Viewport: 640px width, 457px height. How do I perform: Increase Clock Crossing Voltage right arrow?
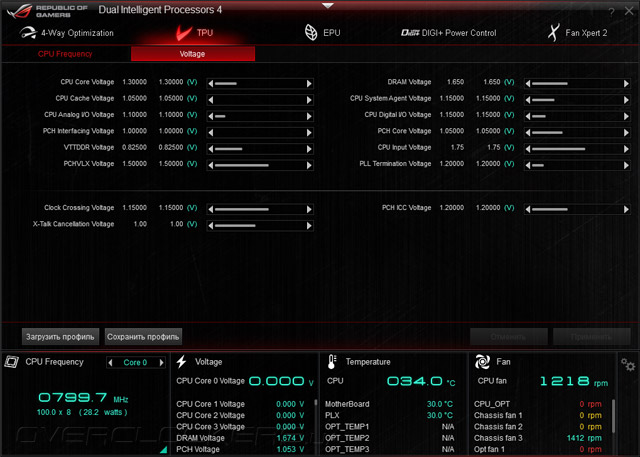[x=309, y=209]
